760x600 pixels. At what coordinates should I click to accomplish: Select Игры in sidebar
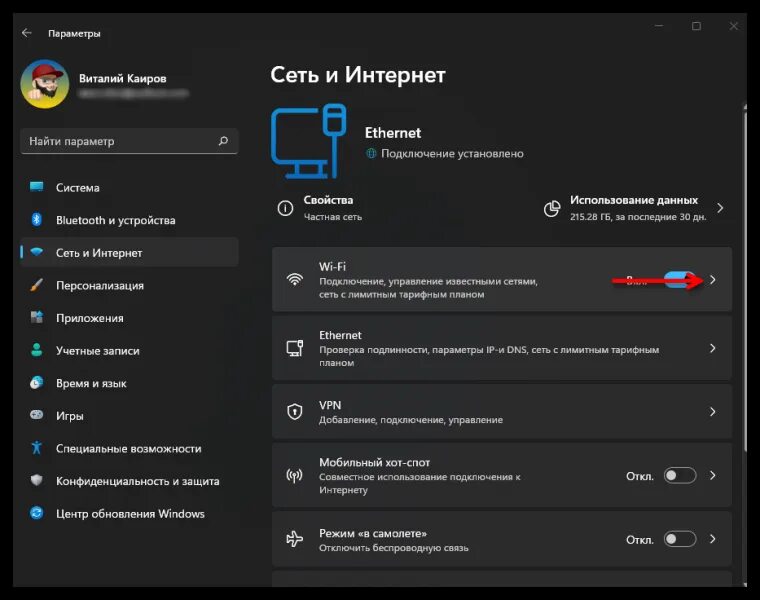click(129, 415)
